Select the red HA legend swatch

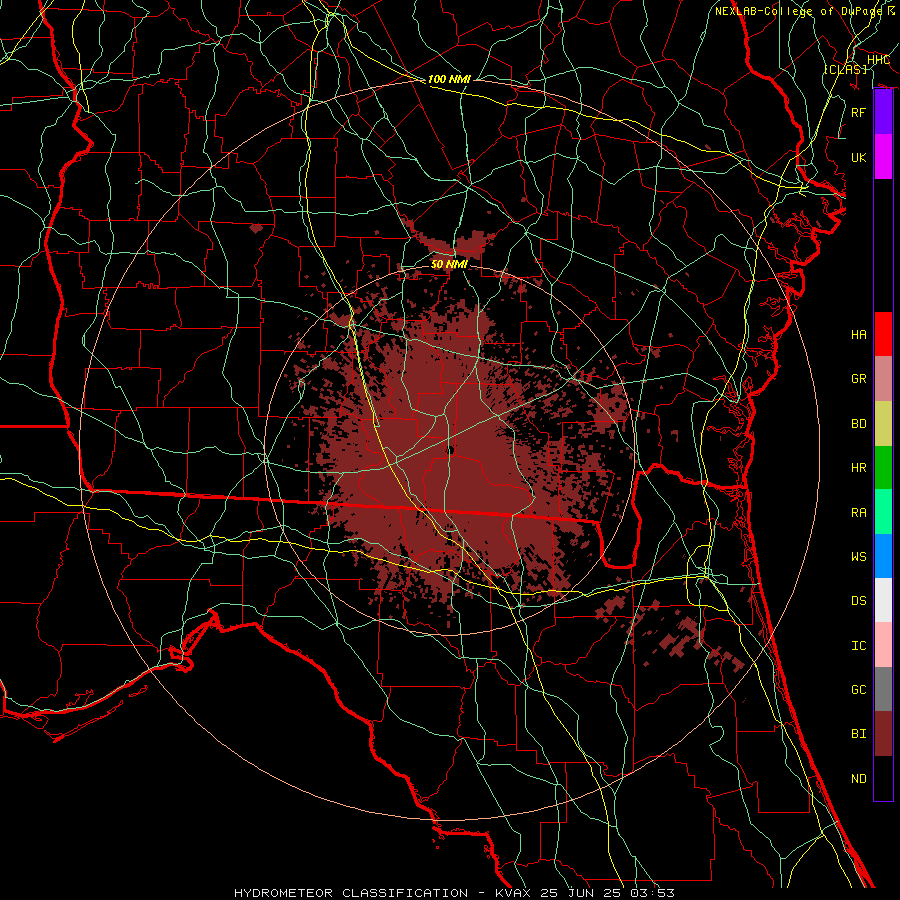point(883,334)
